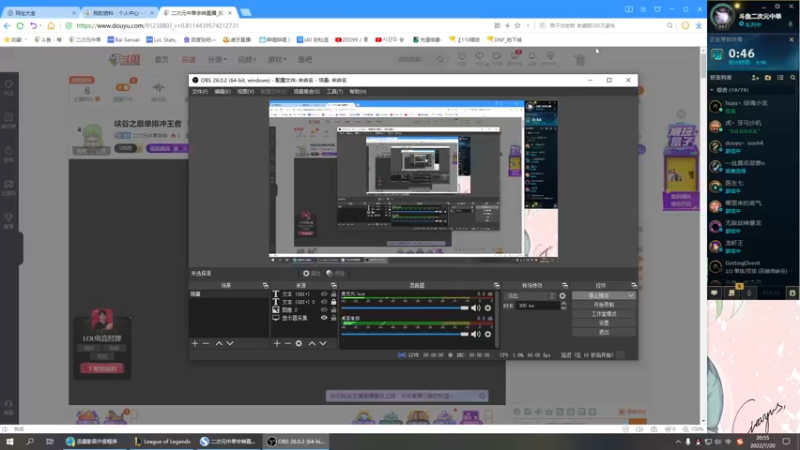Open bookmarks favorites dropdown in browser

15,39
